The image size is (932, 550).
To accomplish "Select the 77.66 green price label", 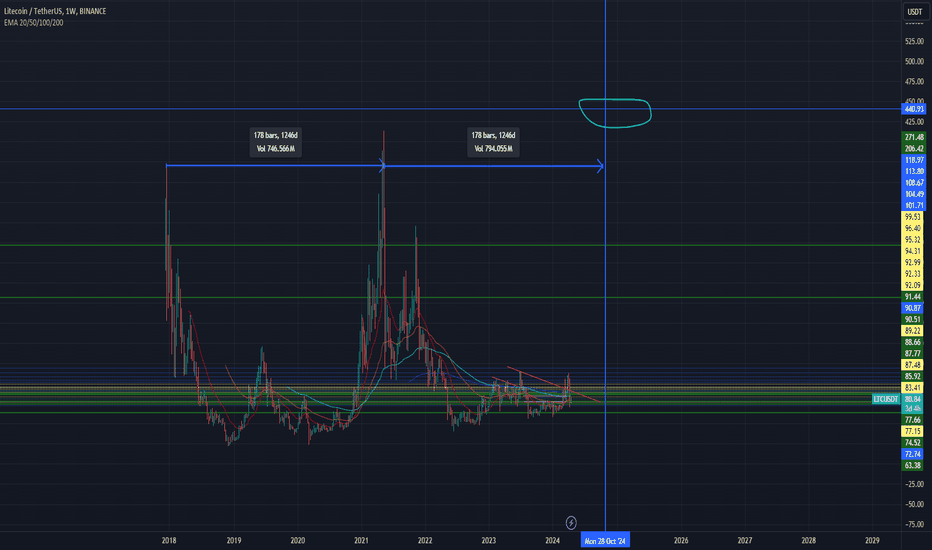I will 912,420.
